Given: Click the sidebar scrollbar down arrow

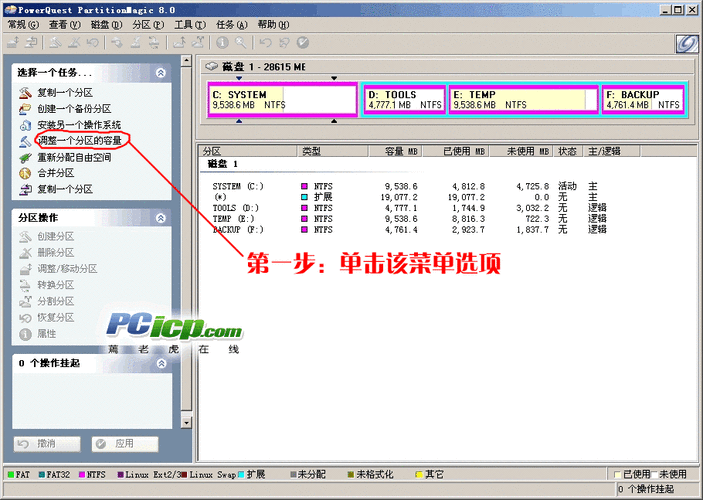Looking at the screenshot, I should point(187,422).
